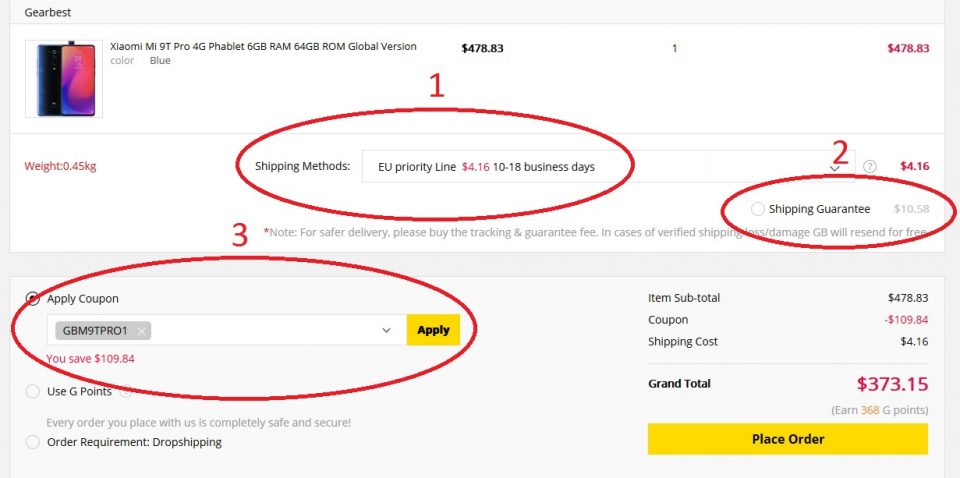The height and width of the screenshot is (478, 960).
Task: Click the help icon beside Use G Points
Action: click(x=126, y=391)
